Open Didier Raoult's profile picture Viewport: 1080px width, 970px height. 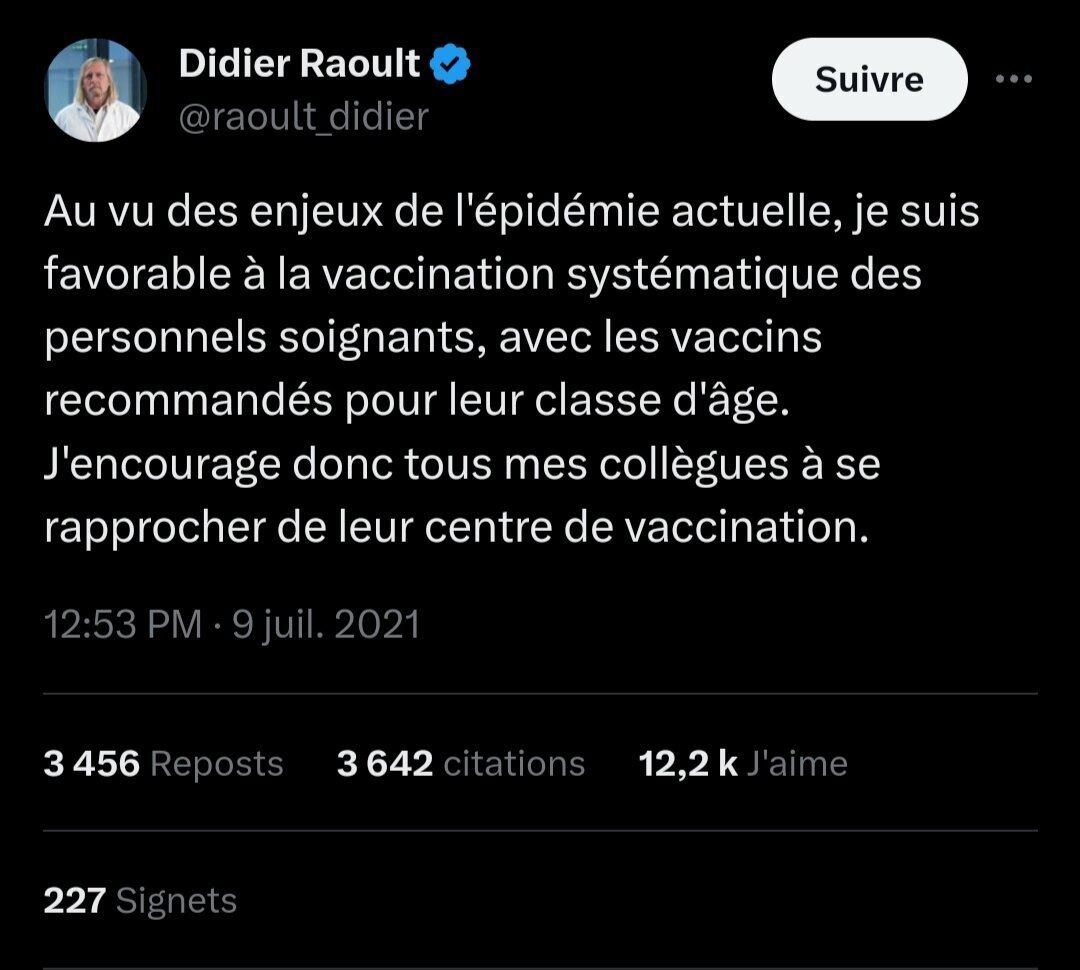click(95, 90)
